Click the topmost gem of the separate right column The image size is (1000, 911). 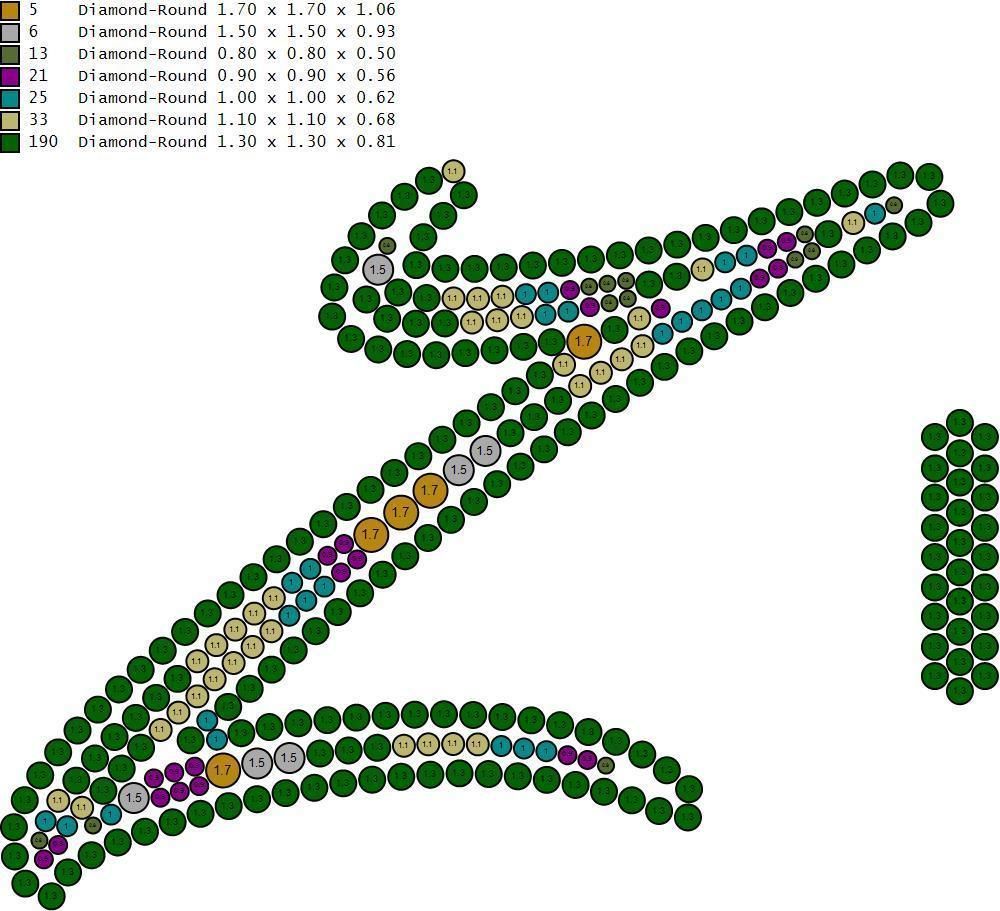tap(960, 423)
